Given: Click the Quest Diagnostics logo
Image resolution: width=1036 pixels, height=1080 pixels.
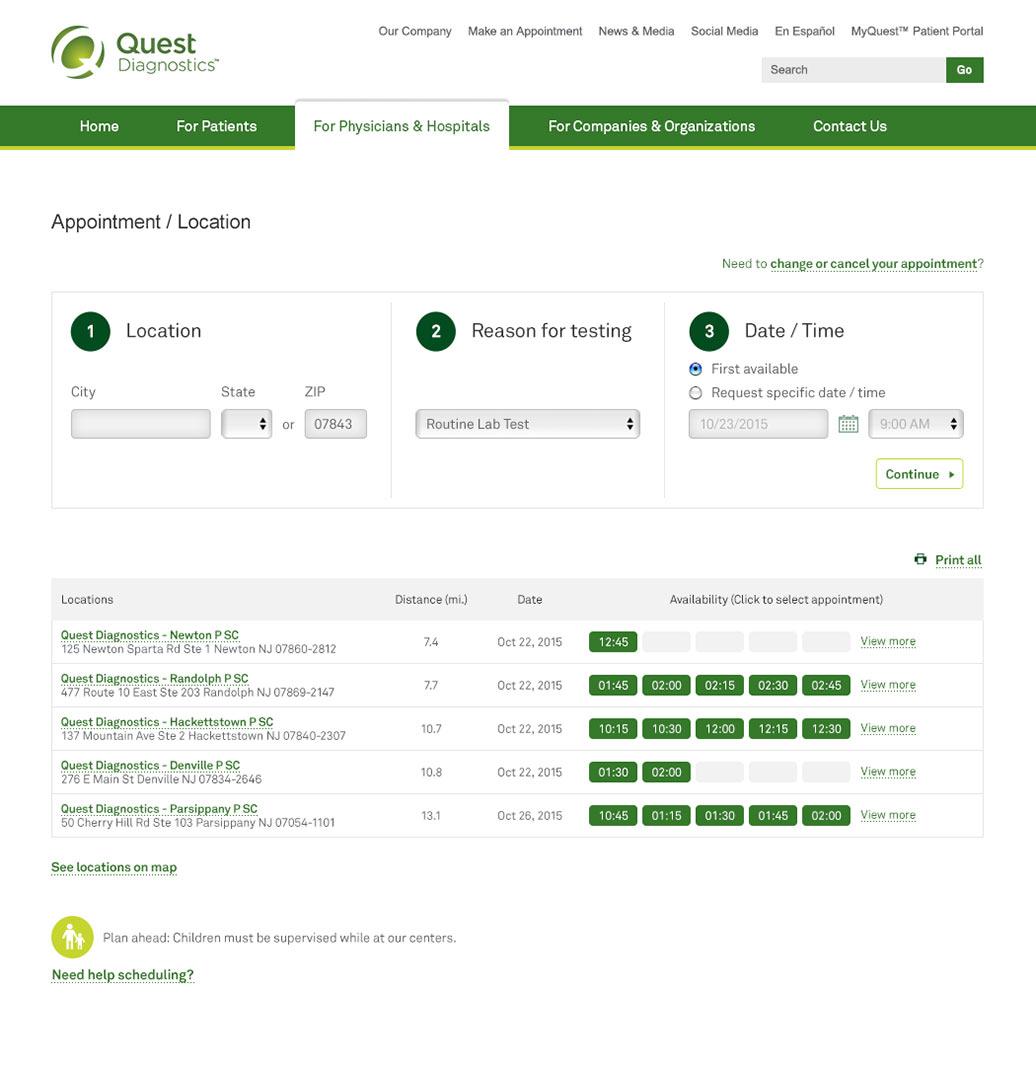Looking at the screenshot, I should 135,52.
